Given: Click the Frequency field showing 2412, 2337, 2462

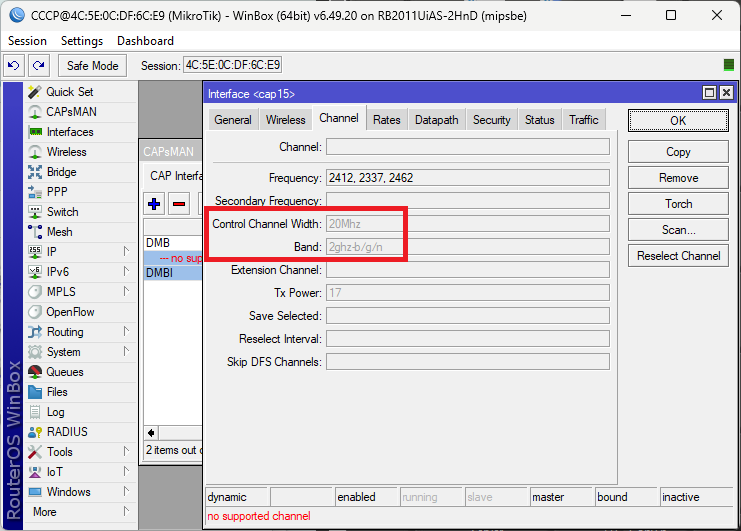Looking at the screenshot, I should point(468,178).
